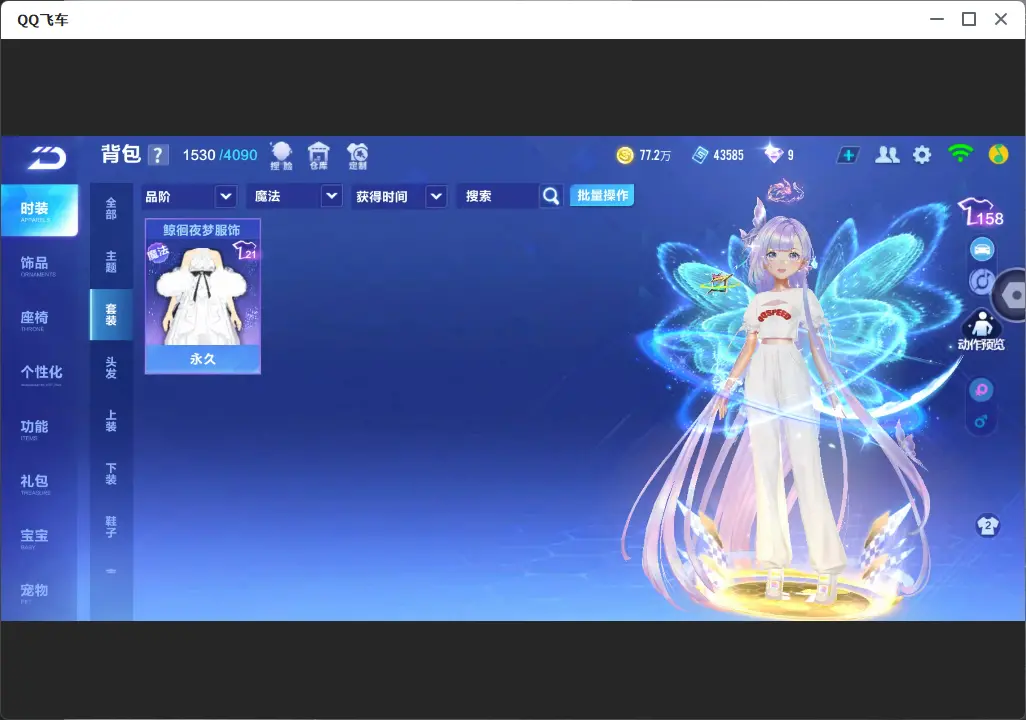Open the 个性化 personalization category tab
Screen dimensions: 1026x720
tap(39, 374)
